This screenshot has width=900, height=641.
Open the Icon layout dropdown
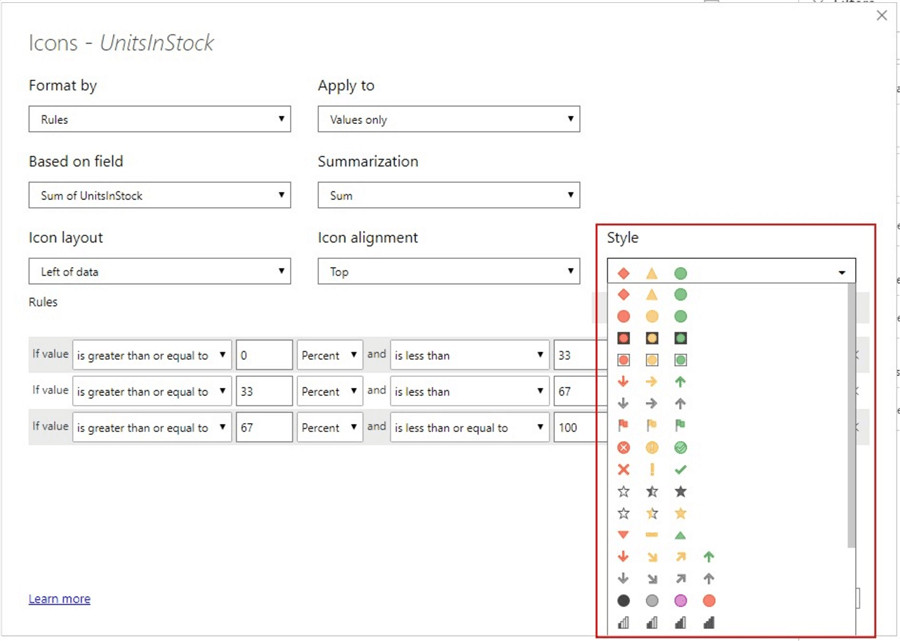[x=160, y=271]
